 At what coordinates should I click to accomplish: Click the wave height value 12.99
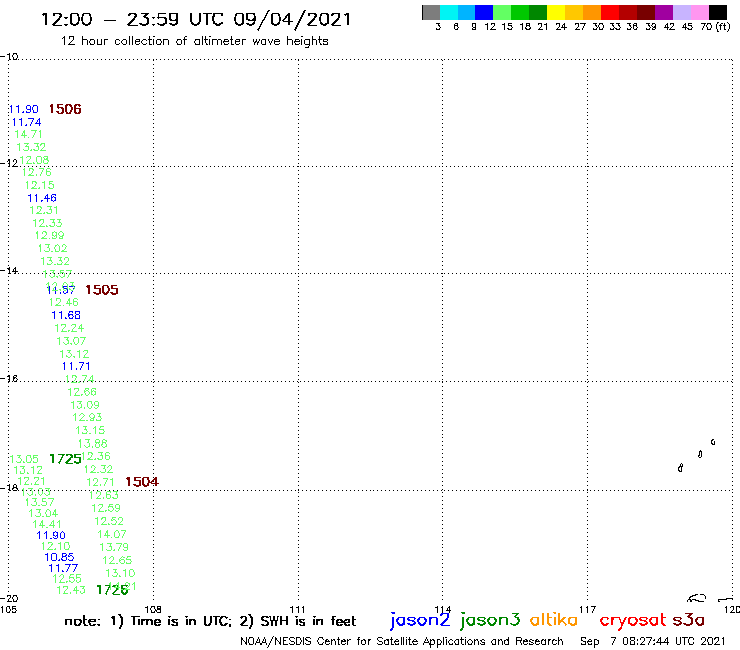(x=50, y=236)
